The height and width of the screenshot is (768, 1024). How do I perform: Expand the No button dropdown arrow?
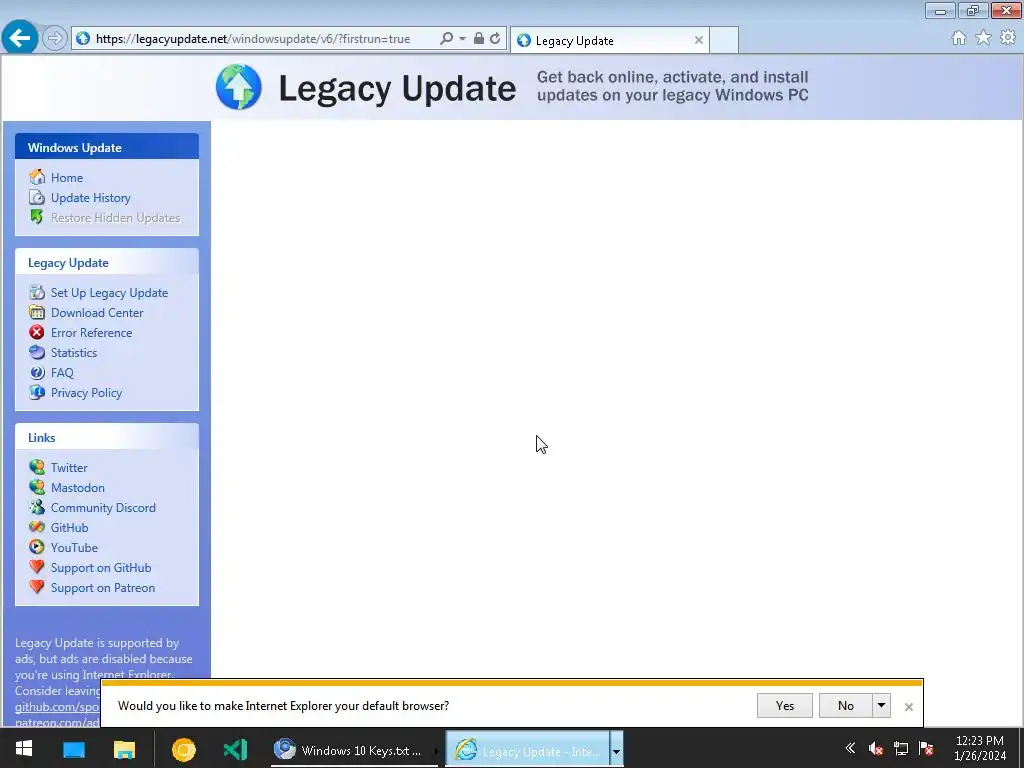point(882,706)
